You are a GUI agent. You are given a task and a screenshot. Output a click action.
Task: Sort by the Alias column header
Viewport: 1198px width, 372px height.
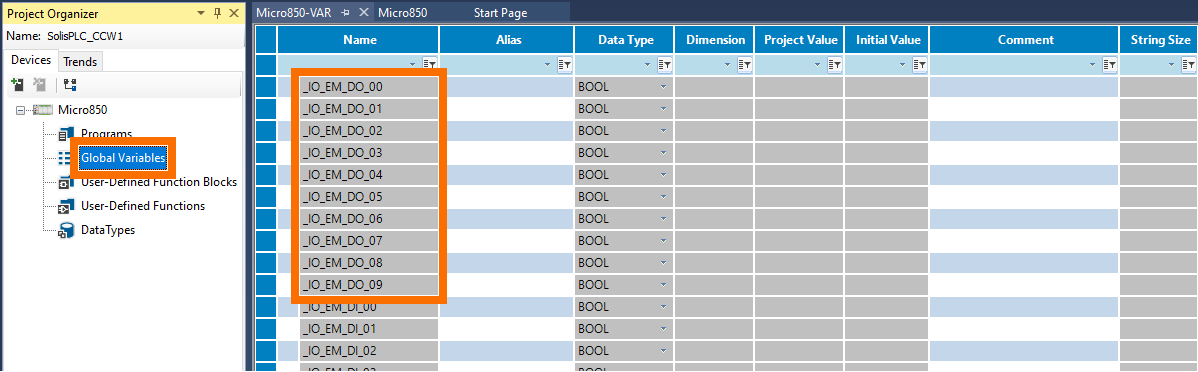pos(507,40)
